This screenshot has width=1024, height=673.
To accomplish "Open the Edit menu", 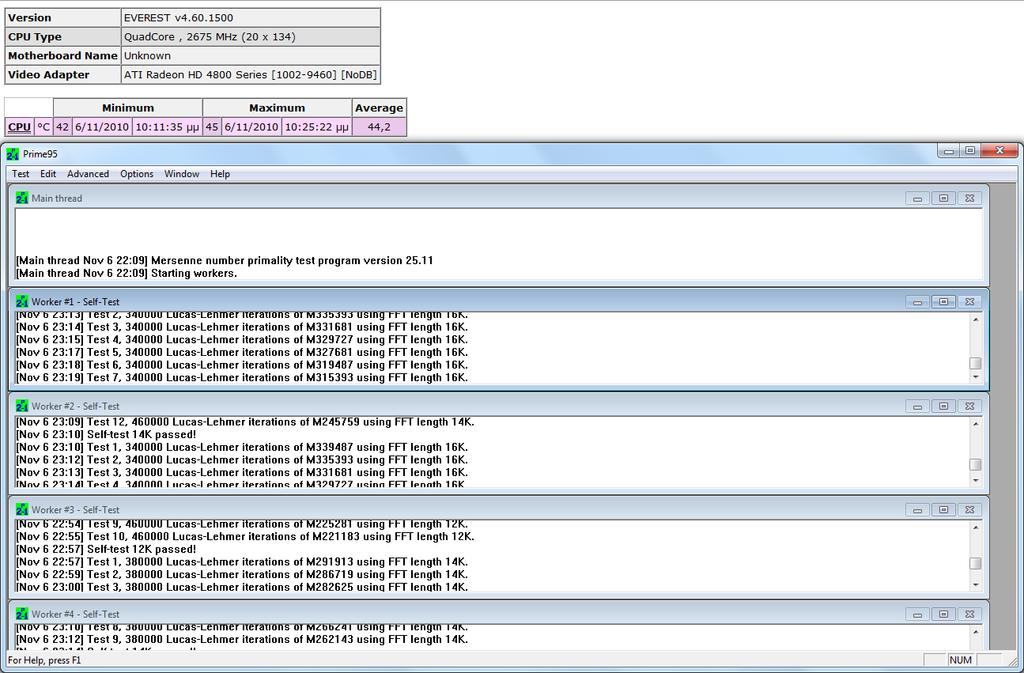I will pos(48,174).
